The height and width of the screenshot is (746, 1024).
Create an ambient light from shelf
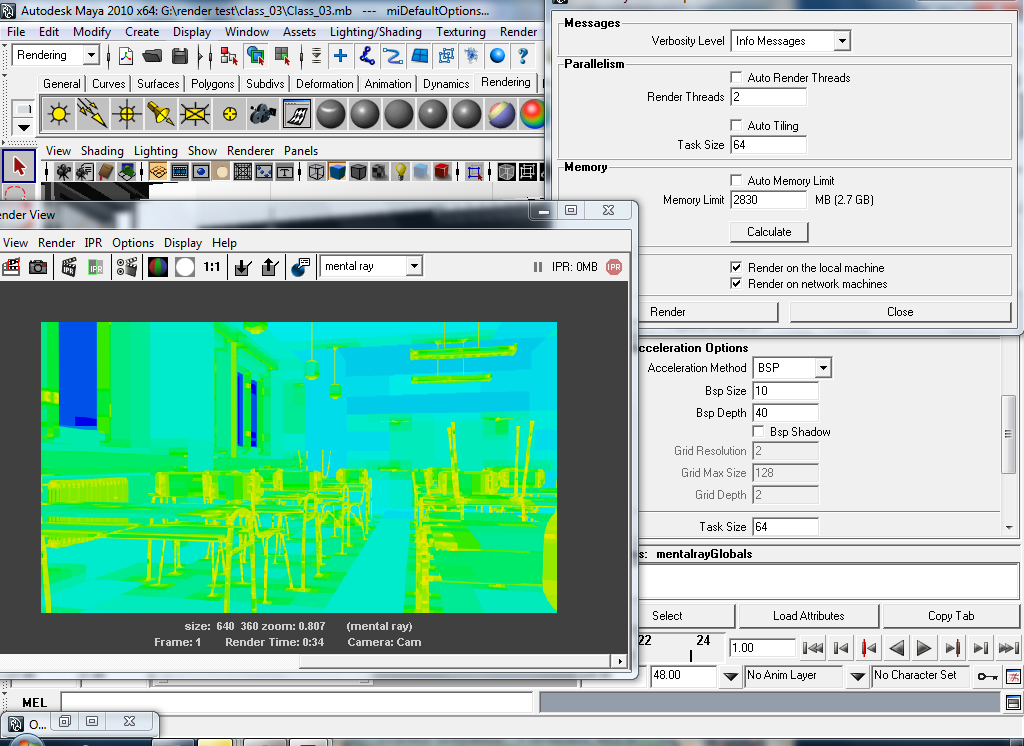tap(59, 114)
